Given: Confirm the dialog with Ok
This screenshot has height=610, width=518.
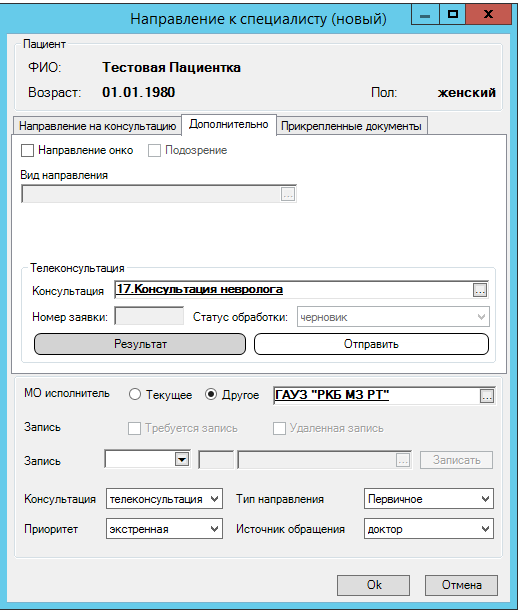Looking at the screenshot, I should tap(373, 585).
